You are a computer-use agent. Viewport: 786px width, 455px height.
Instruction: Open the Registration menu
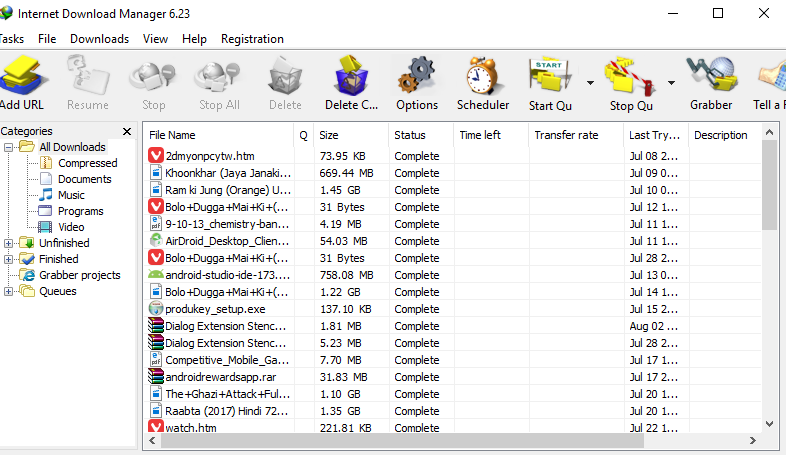pyautogui.click(x=252, y=39)
